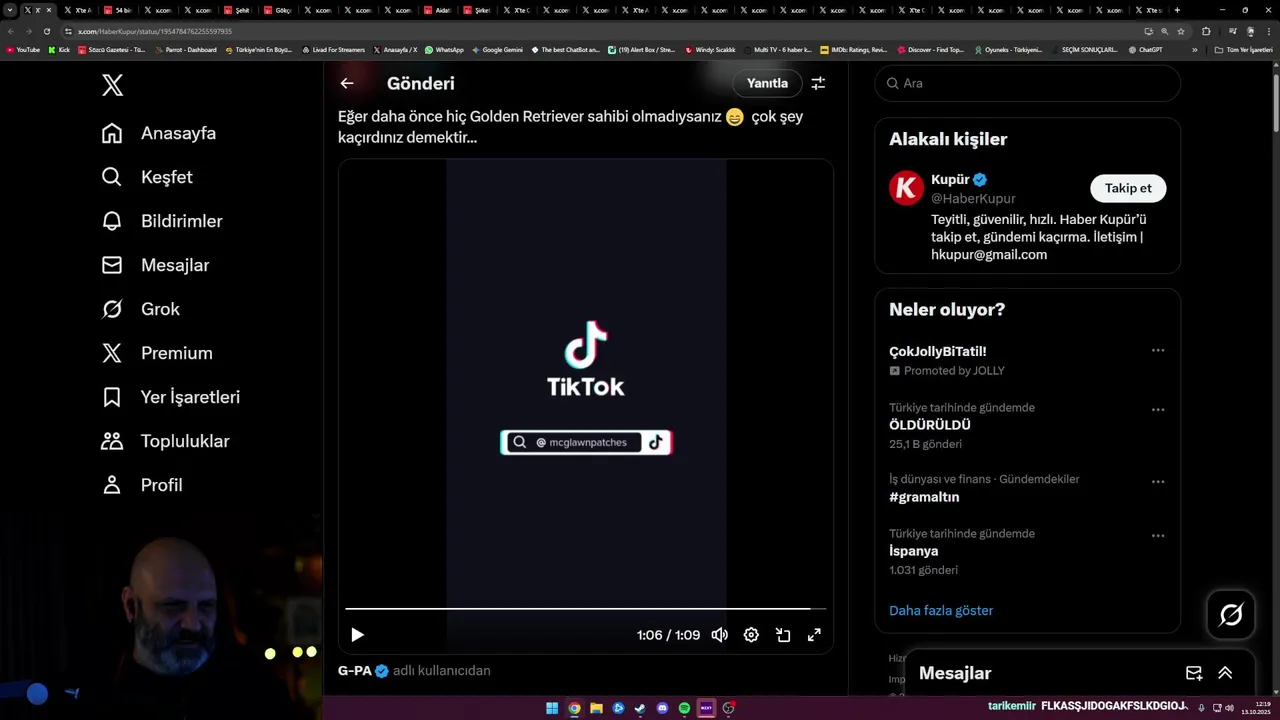Image resolution: width=1280 pixels, height=720 pixels.
Task: Reload the page
Action: pos(46,31)
